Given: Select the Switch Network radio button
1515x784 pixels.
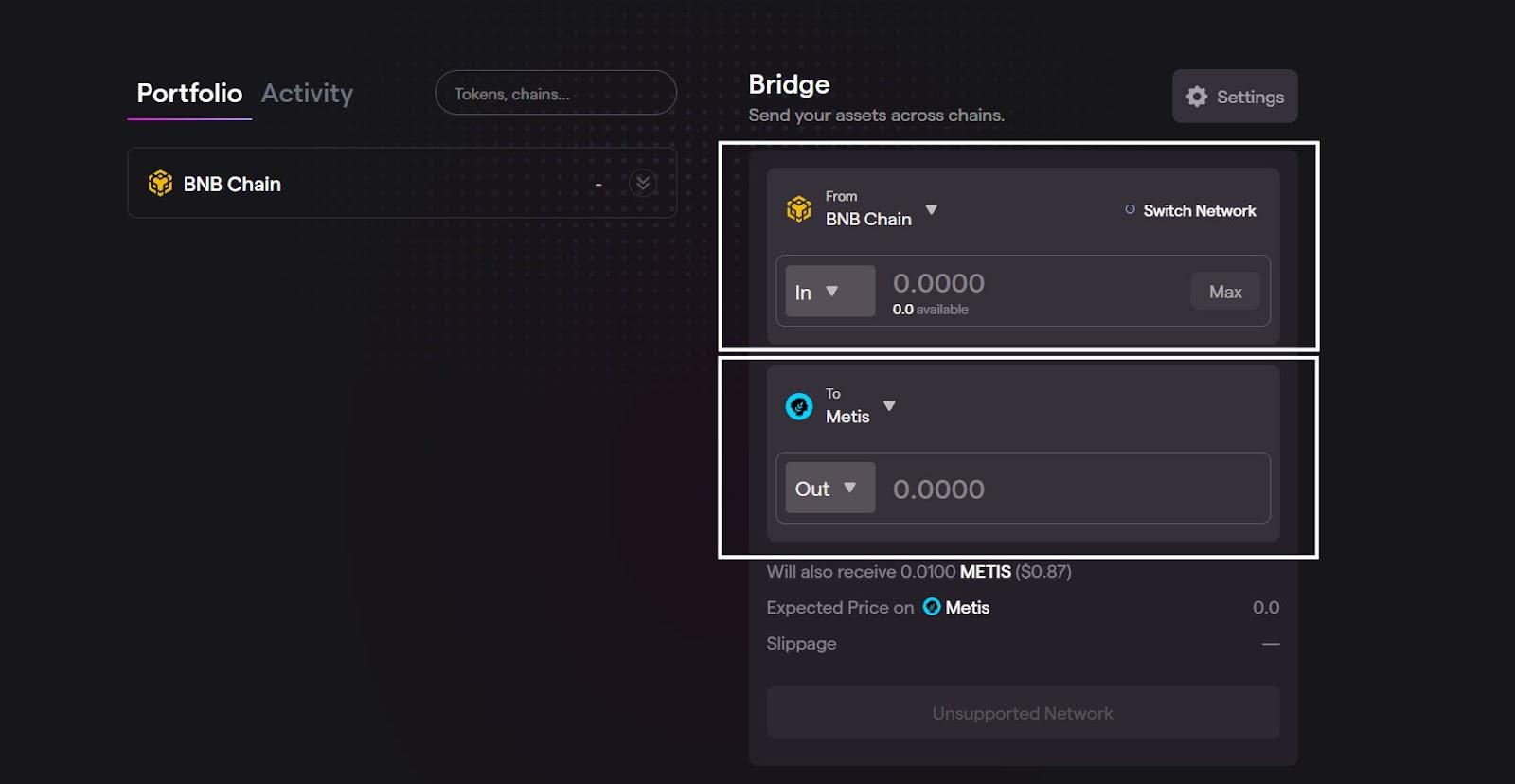Looking at the screenshot, I should point(1129,210).
